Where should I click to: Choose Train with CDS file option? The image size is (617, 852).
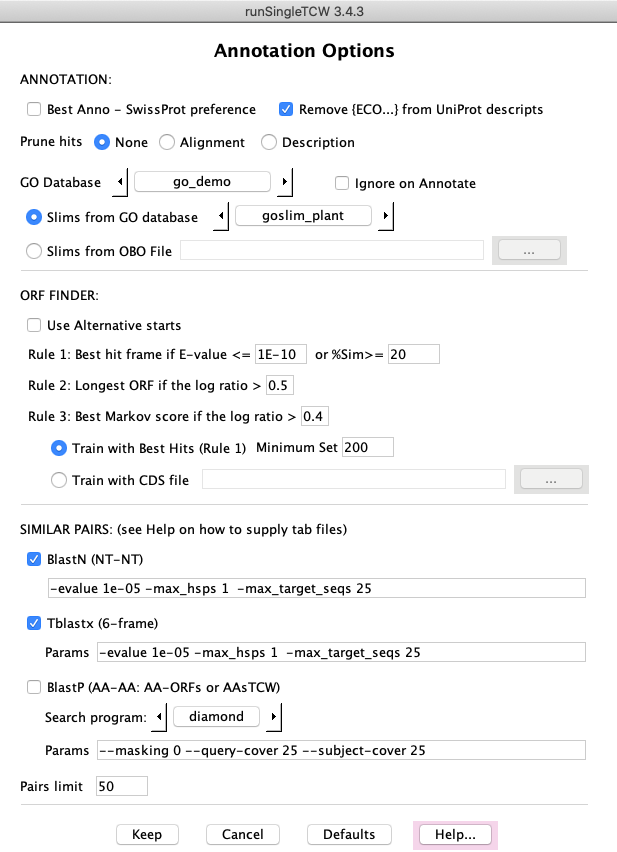(59, 481)
